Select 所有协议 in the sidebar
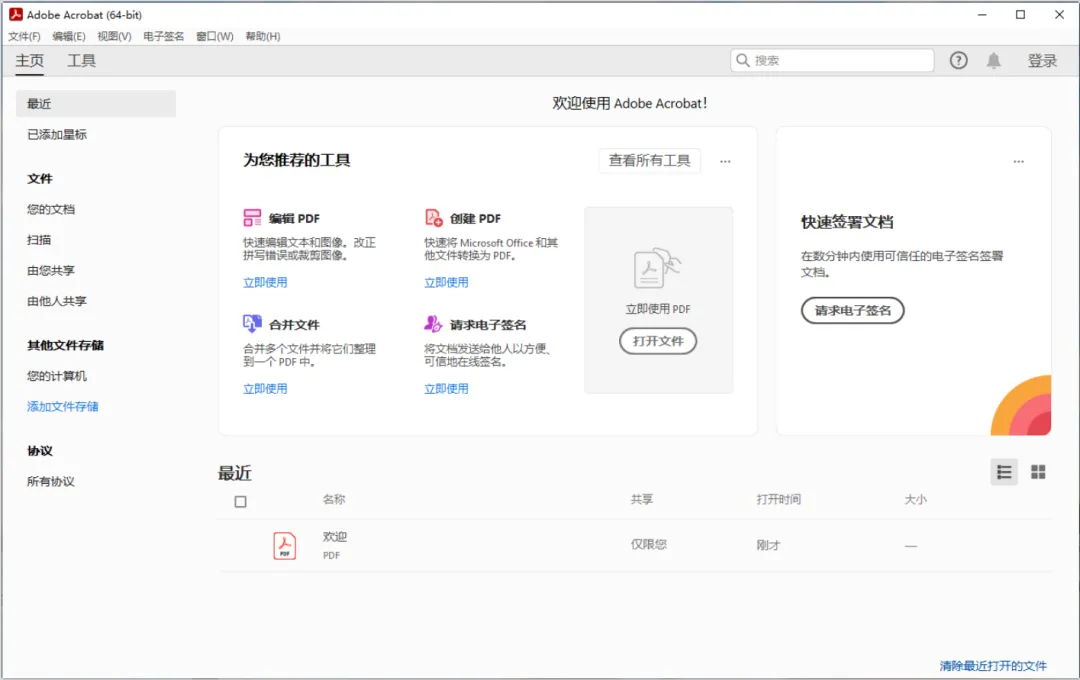 click(51, 482)
